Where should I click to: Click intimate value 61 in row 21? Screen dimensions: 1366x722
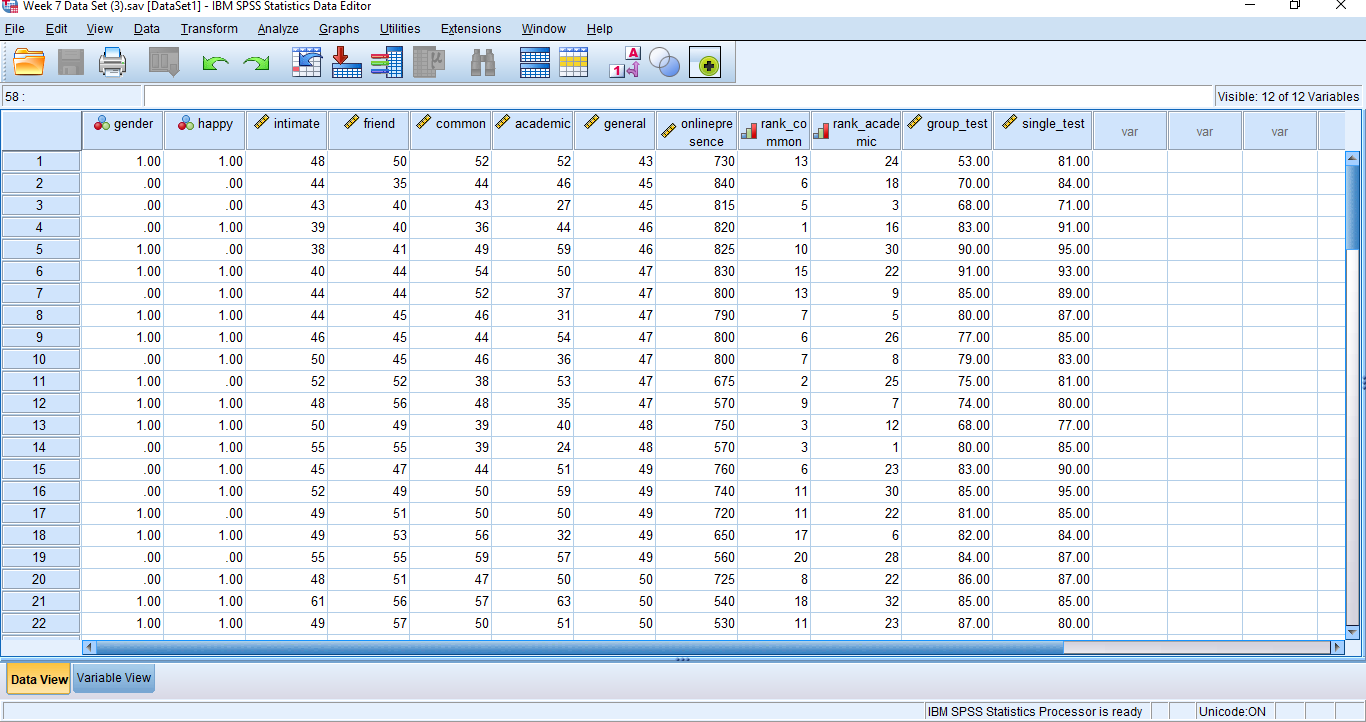287,602
